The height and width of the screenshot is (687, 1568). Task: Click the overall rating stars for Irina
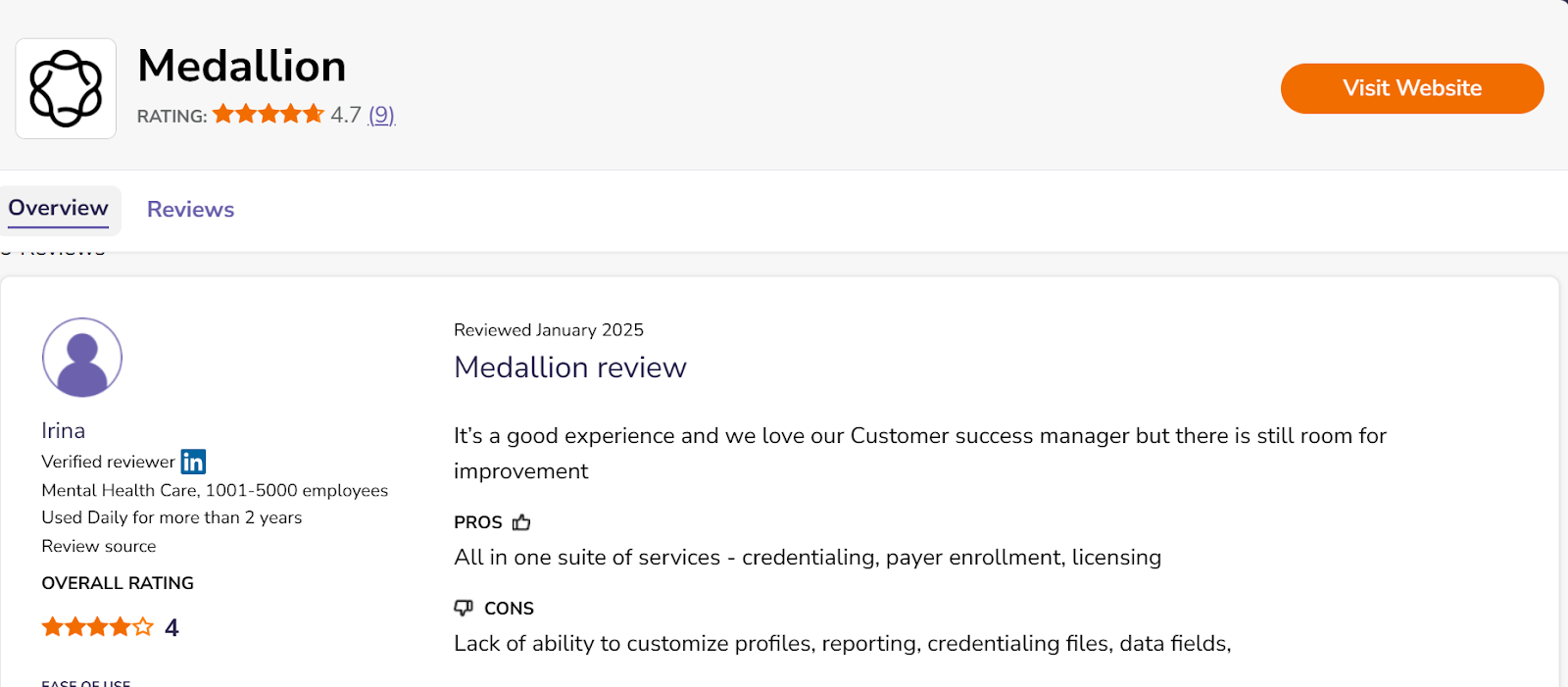pyautogui.click(x=97, y=627)
